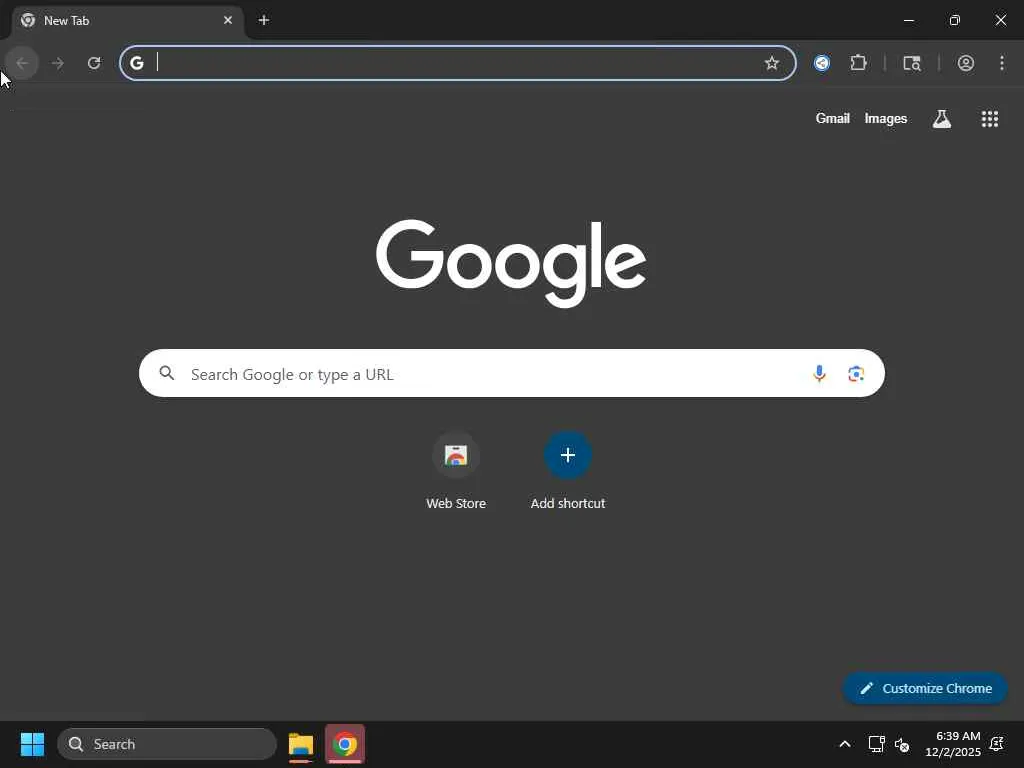The width and height of the screenshot is (1024, 768).
Task: Show hidden system tray icons chevron
Action: pyautogui.click(x=844, y=744)
